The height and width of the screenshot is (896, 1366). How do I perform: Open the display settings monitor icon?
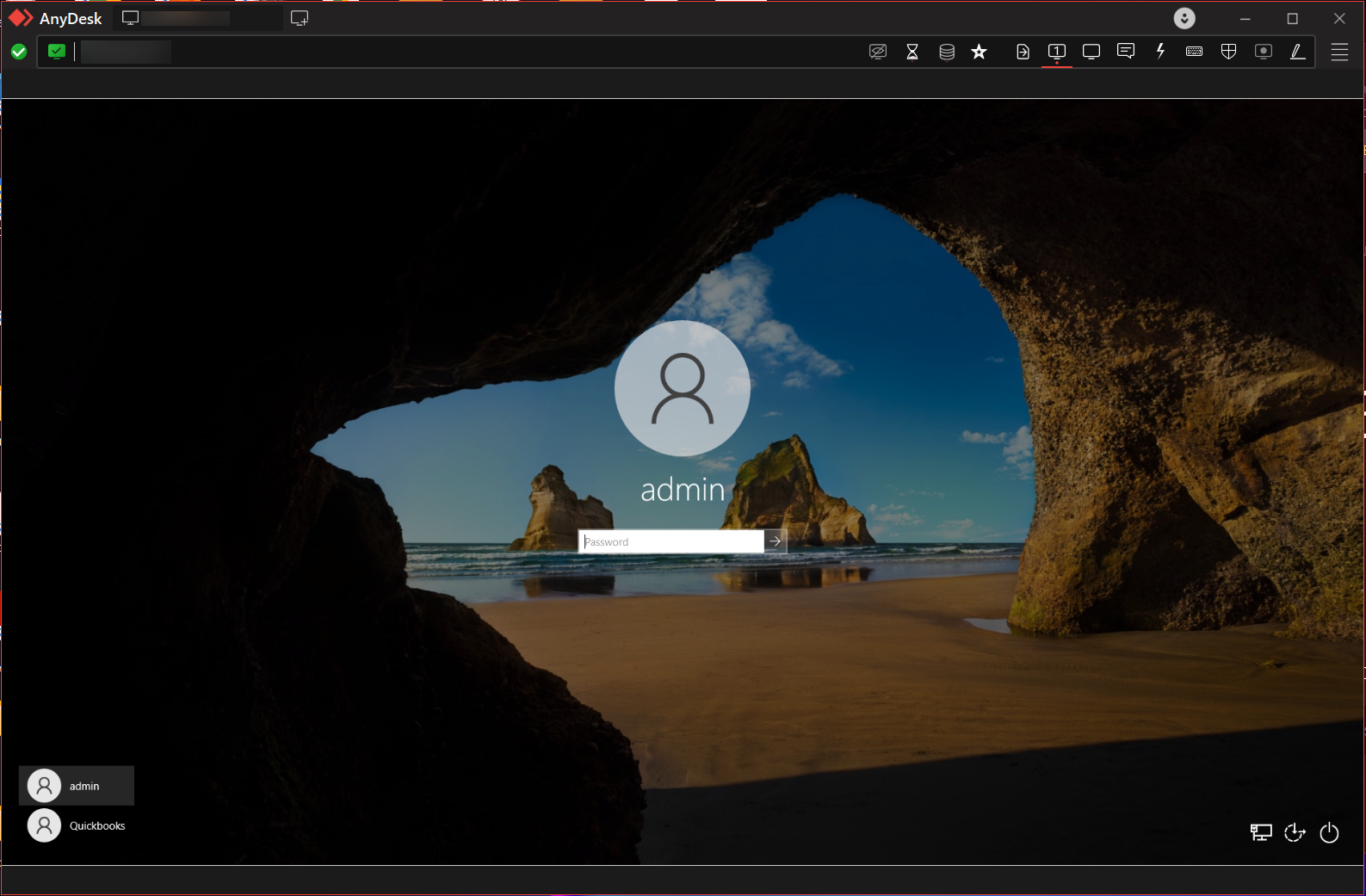pyautogui.click(x=1091, y=52)
